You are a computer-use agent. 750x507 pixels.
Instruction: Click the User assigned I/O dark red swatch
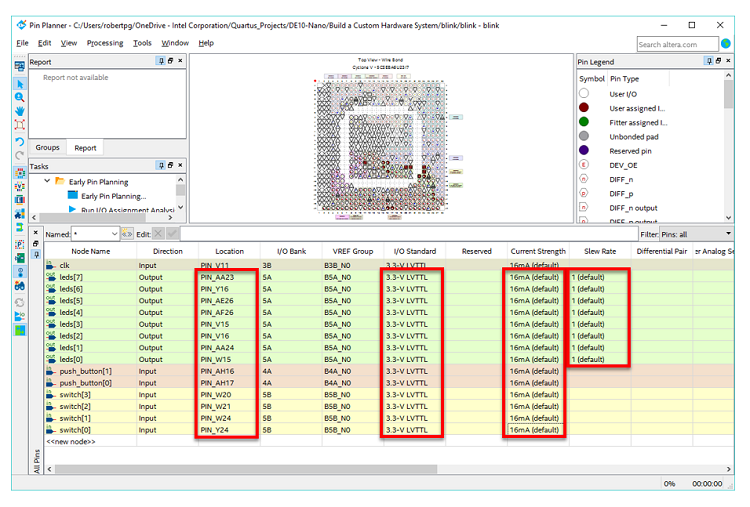pos(584,108)
